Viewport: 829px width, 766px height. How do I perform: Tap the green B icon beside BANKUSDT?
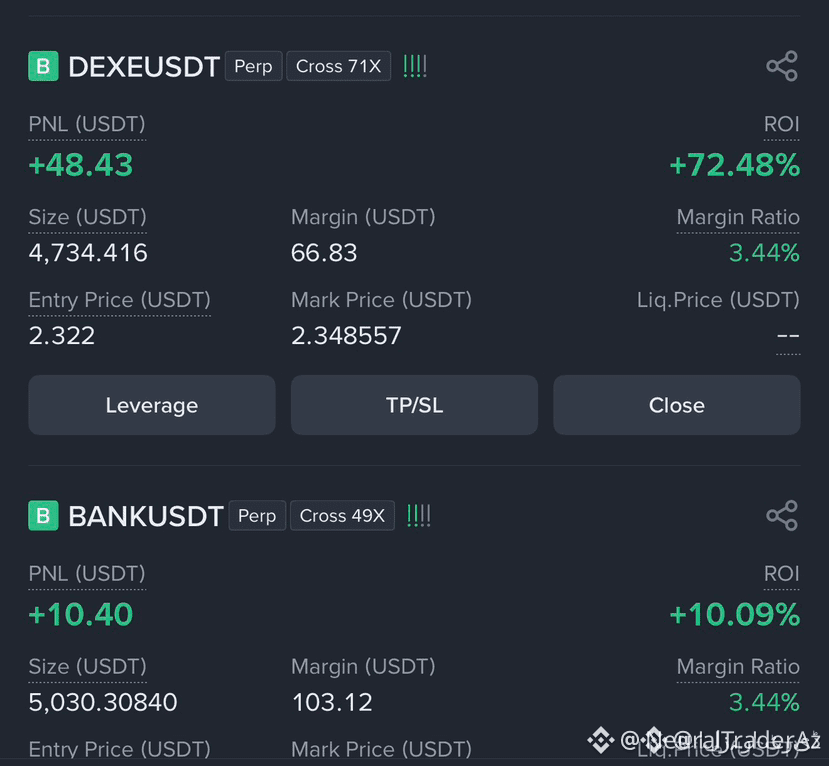coord(43,515)
